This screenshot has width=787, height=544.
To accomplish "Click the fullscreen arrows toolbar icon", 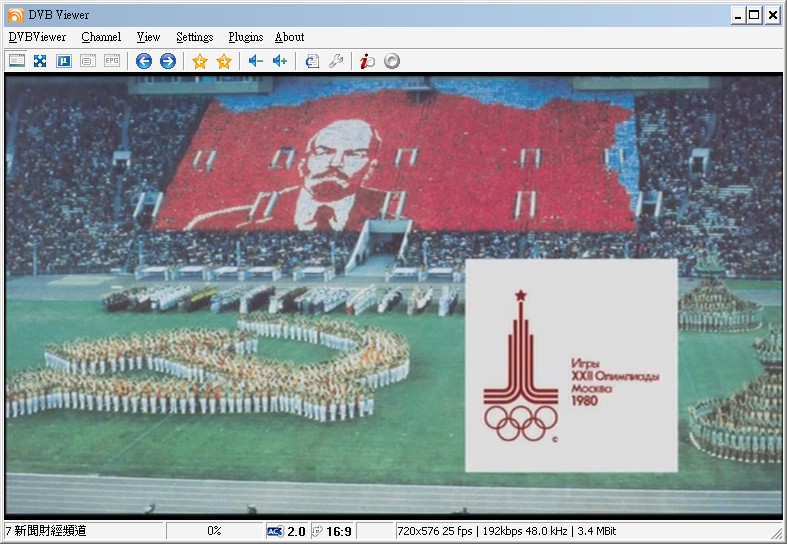I will click(40, 61).
